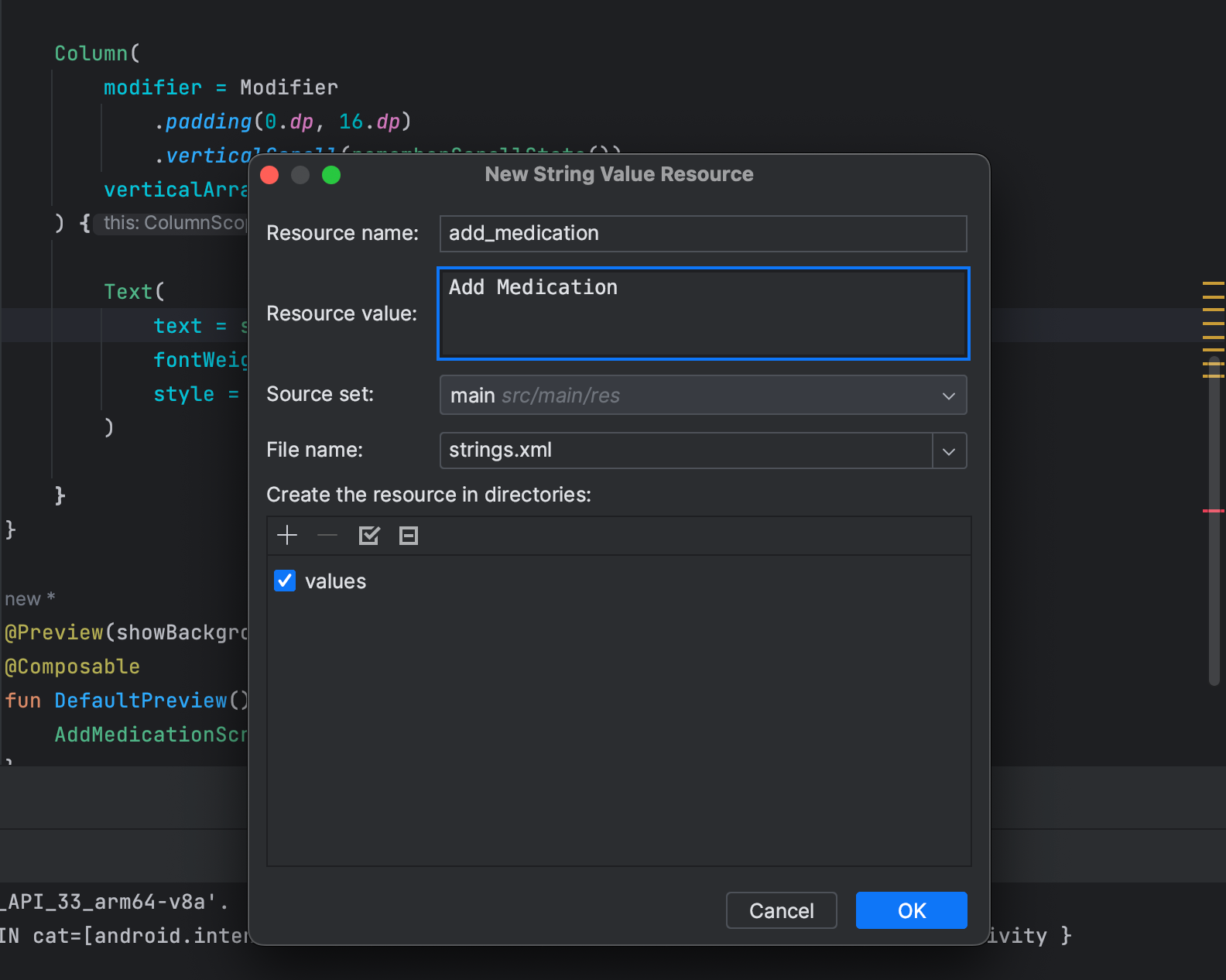The width and height of the screenshot is (1226, 980).
Task: Click Column( in the code editor
Action: (x=97, y=53)
